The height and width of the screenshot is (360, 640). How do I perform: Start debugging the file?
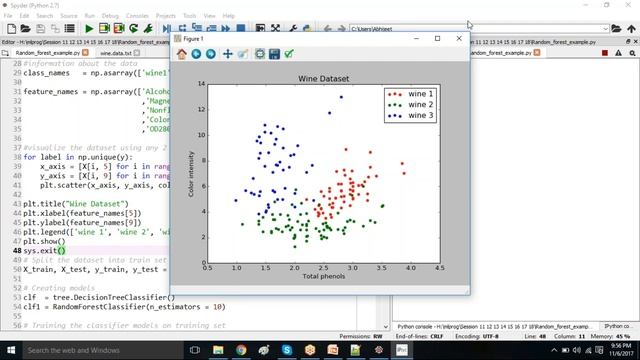tap(167, 29)
